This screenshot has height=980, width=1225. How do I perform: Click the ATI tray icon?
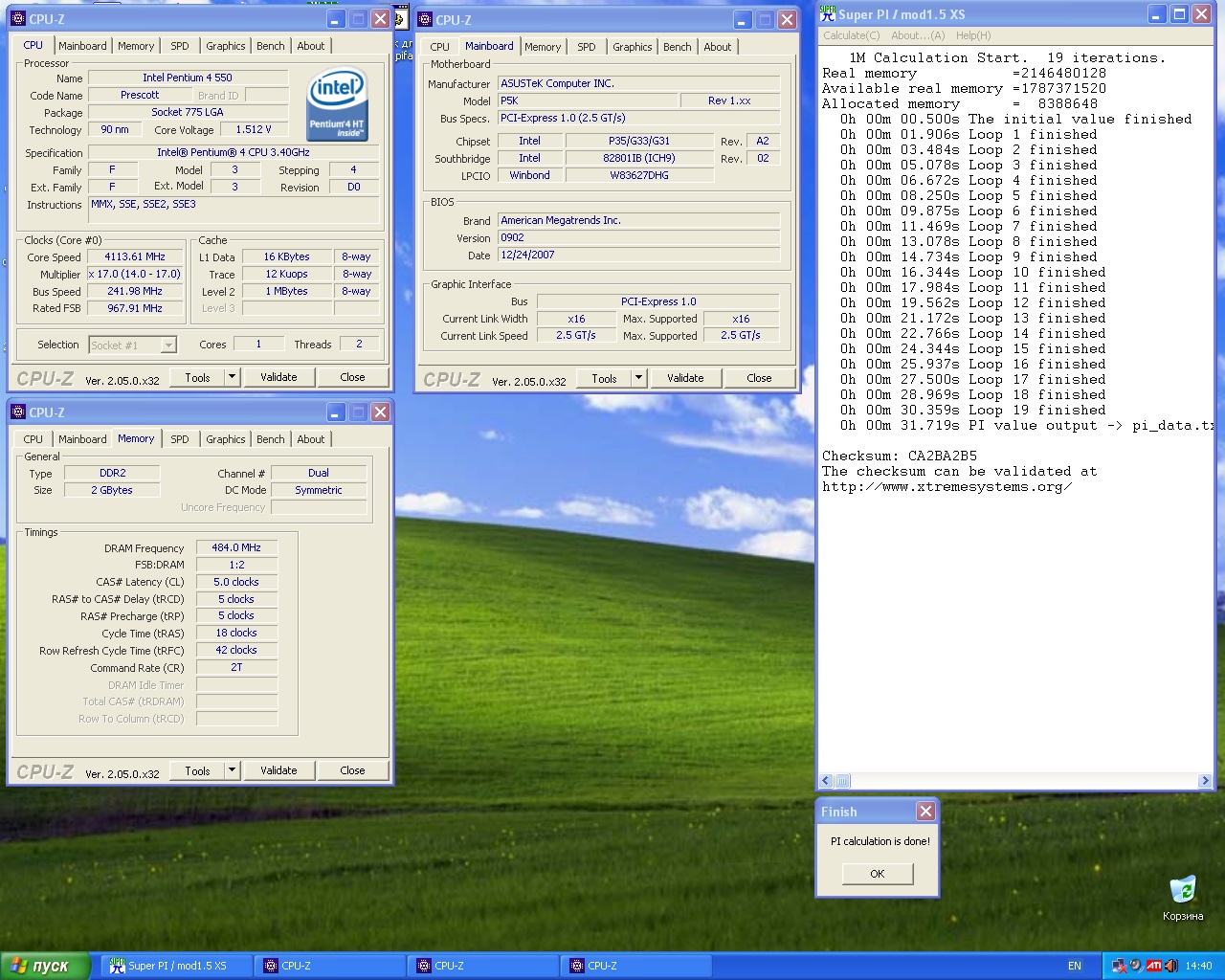(1153, 966)
